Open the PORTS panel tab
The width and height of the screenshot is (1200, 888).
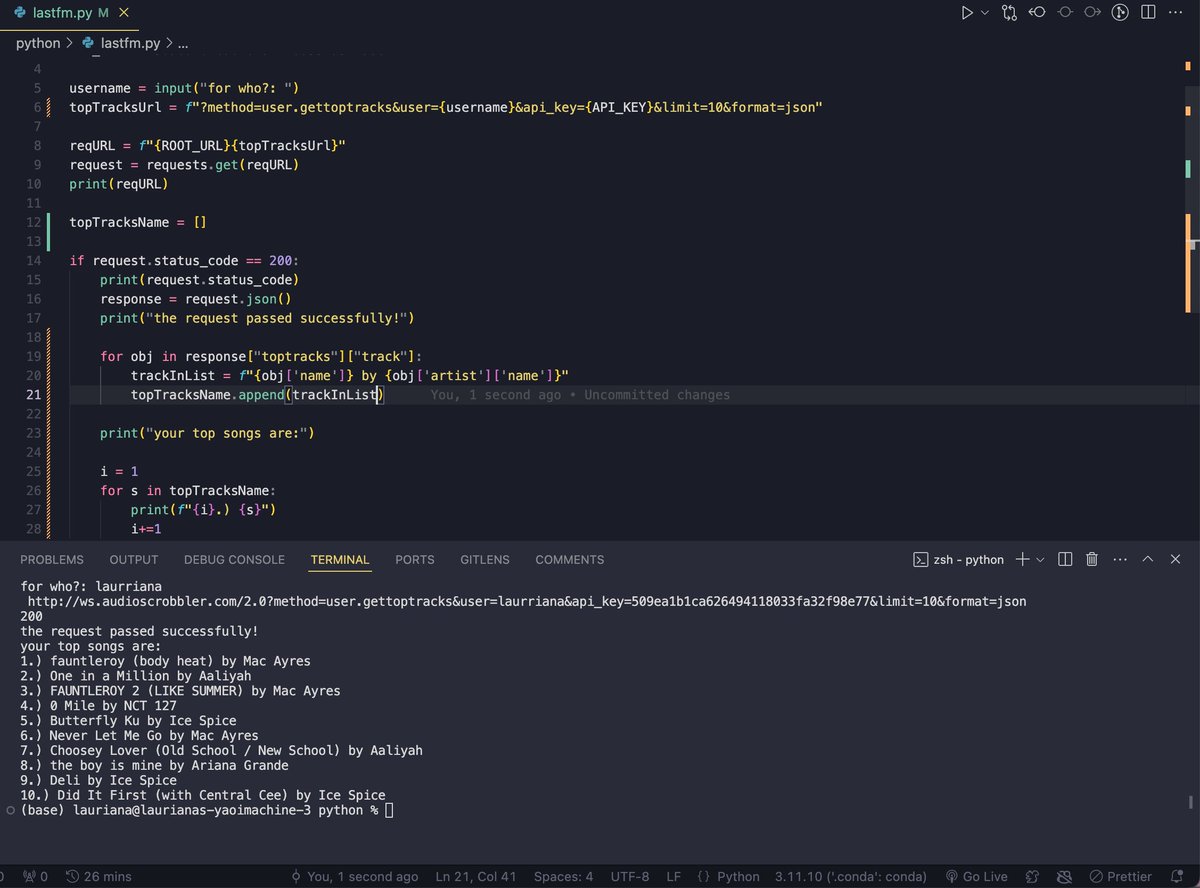tap(415, 560)
